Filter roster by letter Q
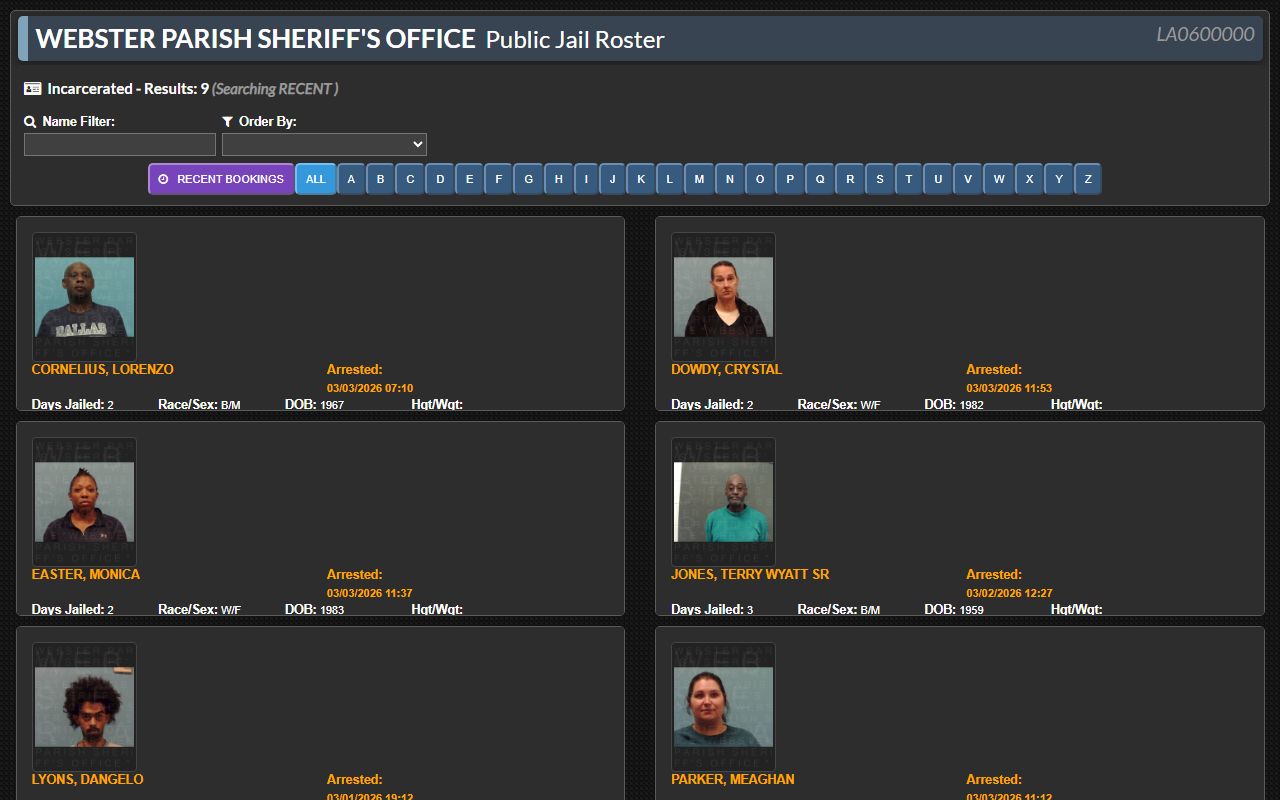This screenshot has width=1280, height=800. click(x=820, y=179)
